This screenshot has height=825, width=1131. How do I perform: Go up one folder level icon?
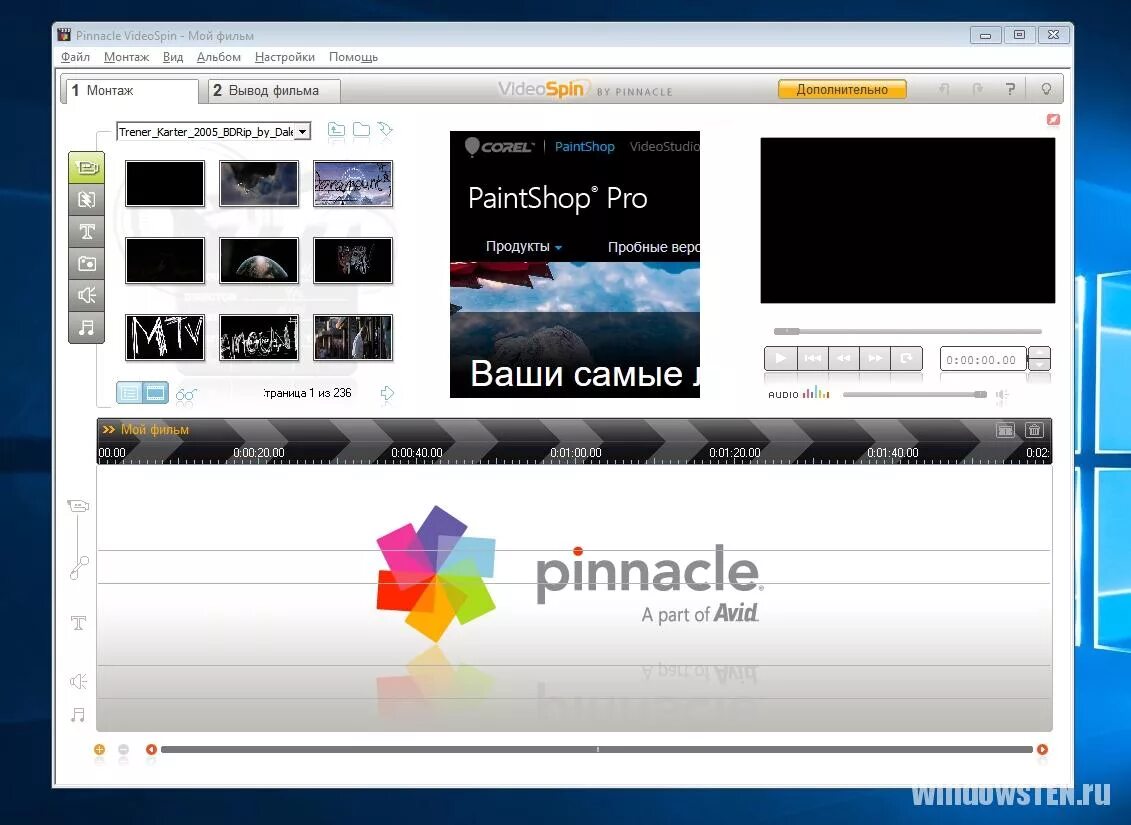336,130
